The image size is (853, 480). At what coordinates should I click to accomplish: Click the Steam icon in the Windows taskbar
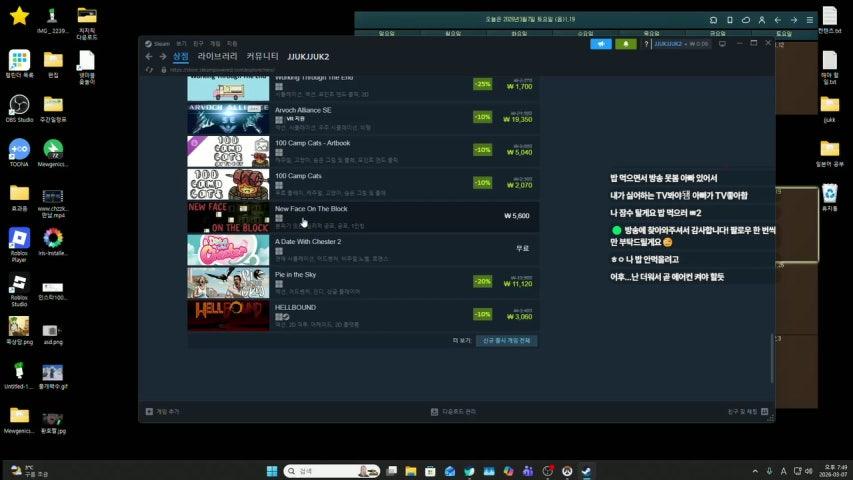point(585,471)
